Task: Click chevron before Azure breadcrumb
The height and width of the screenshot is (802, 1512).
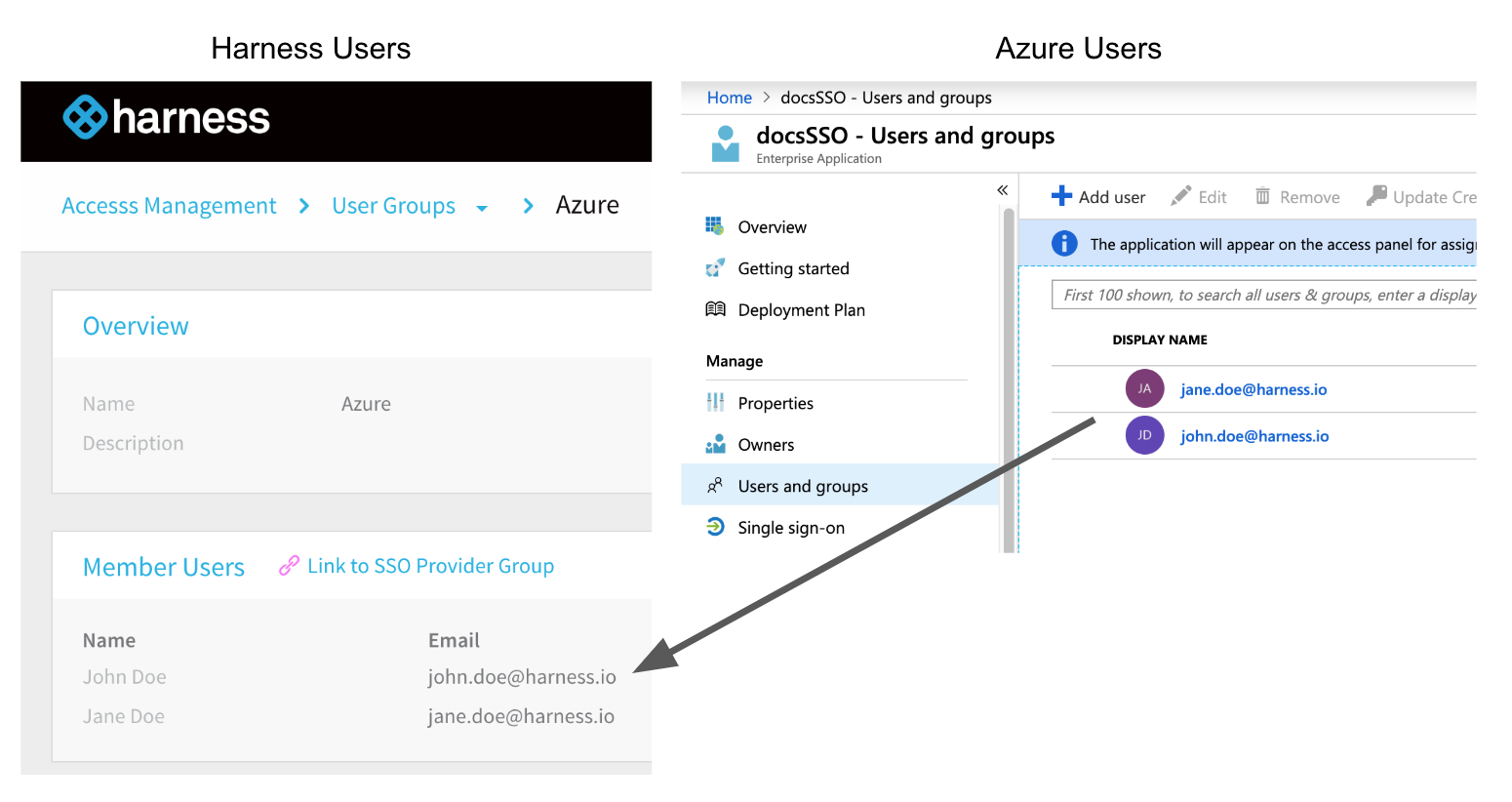Action: (x=528, y=206)
